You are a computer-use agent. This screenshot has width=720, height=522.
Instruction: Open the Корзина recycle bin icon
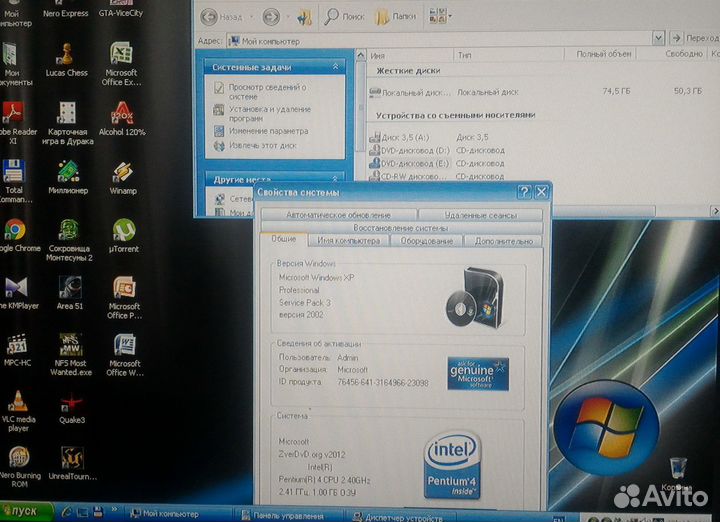[677, 474]
